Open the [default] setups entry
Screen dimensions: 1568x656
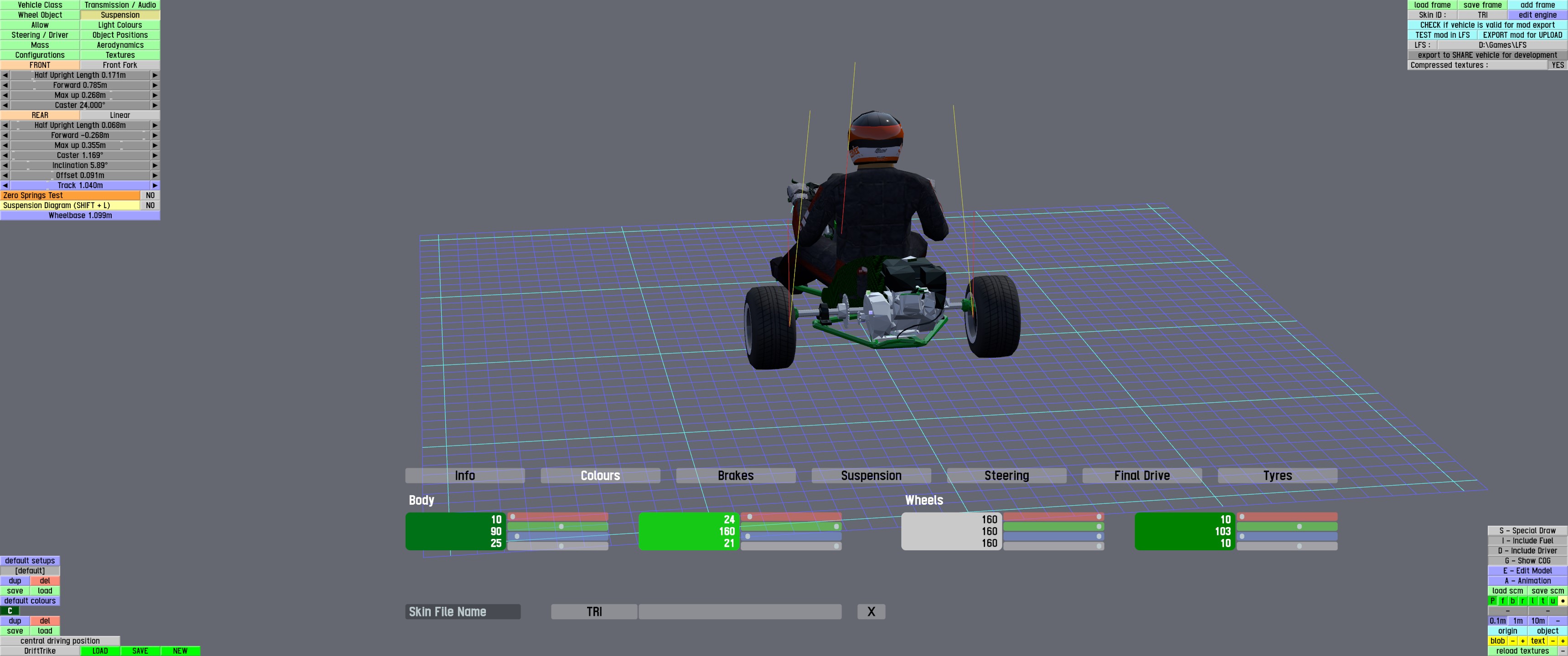30,571
